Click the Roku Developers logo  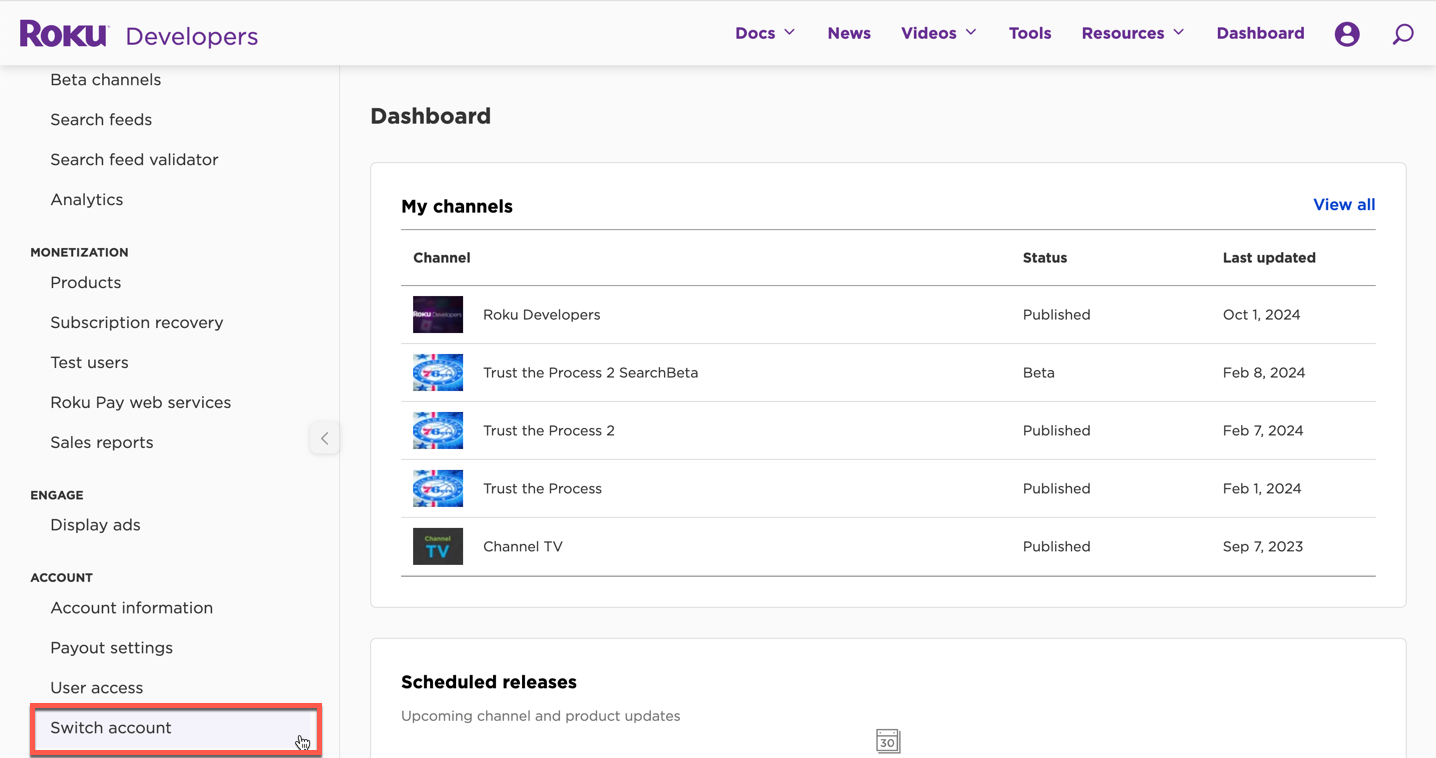click(x=139, y=35)
